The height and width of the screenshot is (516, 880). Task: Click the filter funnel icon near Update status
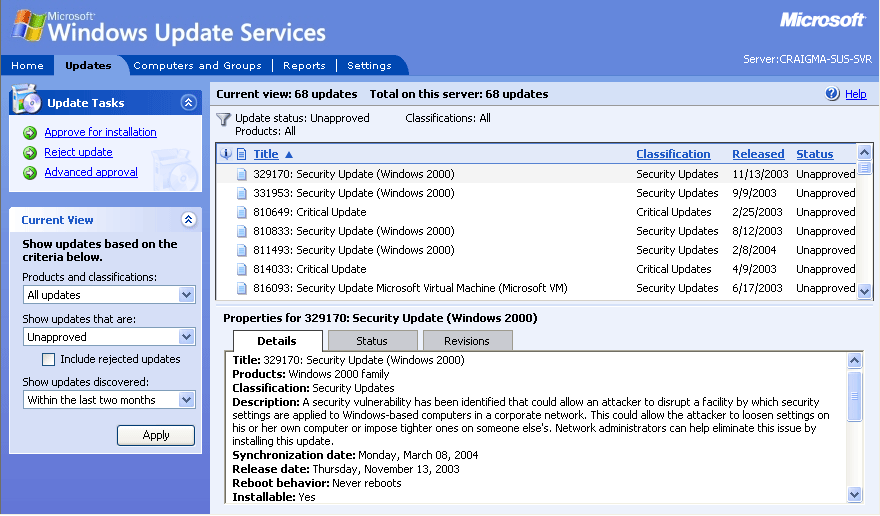(x=223, y=119)
